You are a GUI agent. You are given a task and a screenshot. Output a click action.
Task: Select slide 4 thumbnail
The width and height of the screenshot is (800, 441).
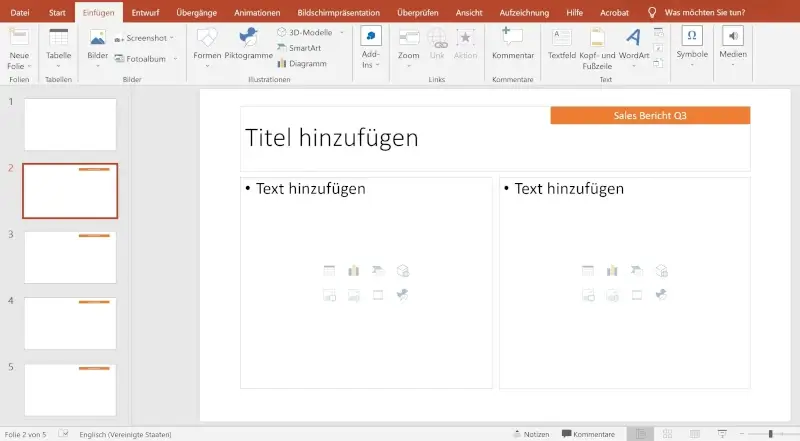[x=70, y=324]
